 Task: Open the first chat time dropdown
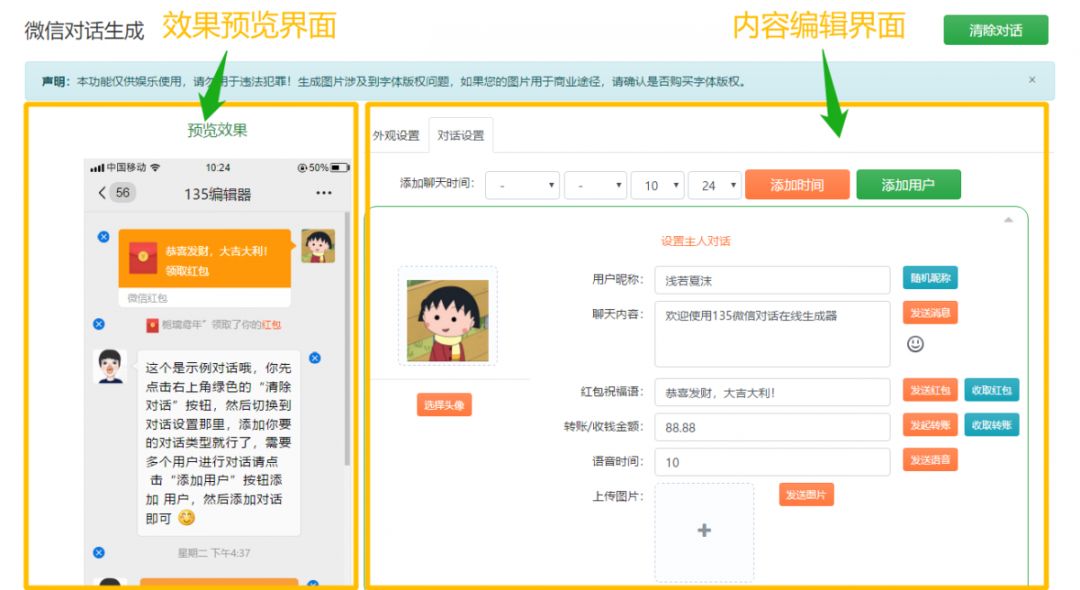point(522,185)
